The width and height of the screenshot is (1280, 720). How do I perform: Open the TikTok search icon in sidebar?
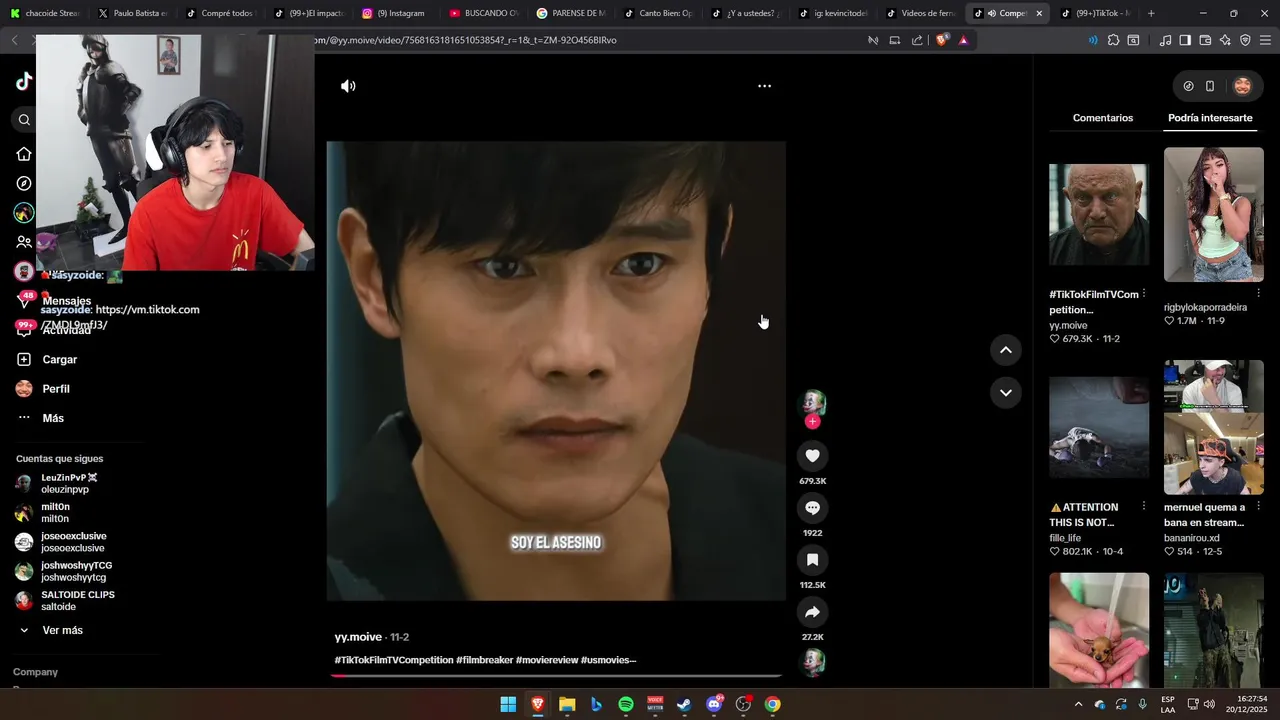click(x=24, y=120)
